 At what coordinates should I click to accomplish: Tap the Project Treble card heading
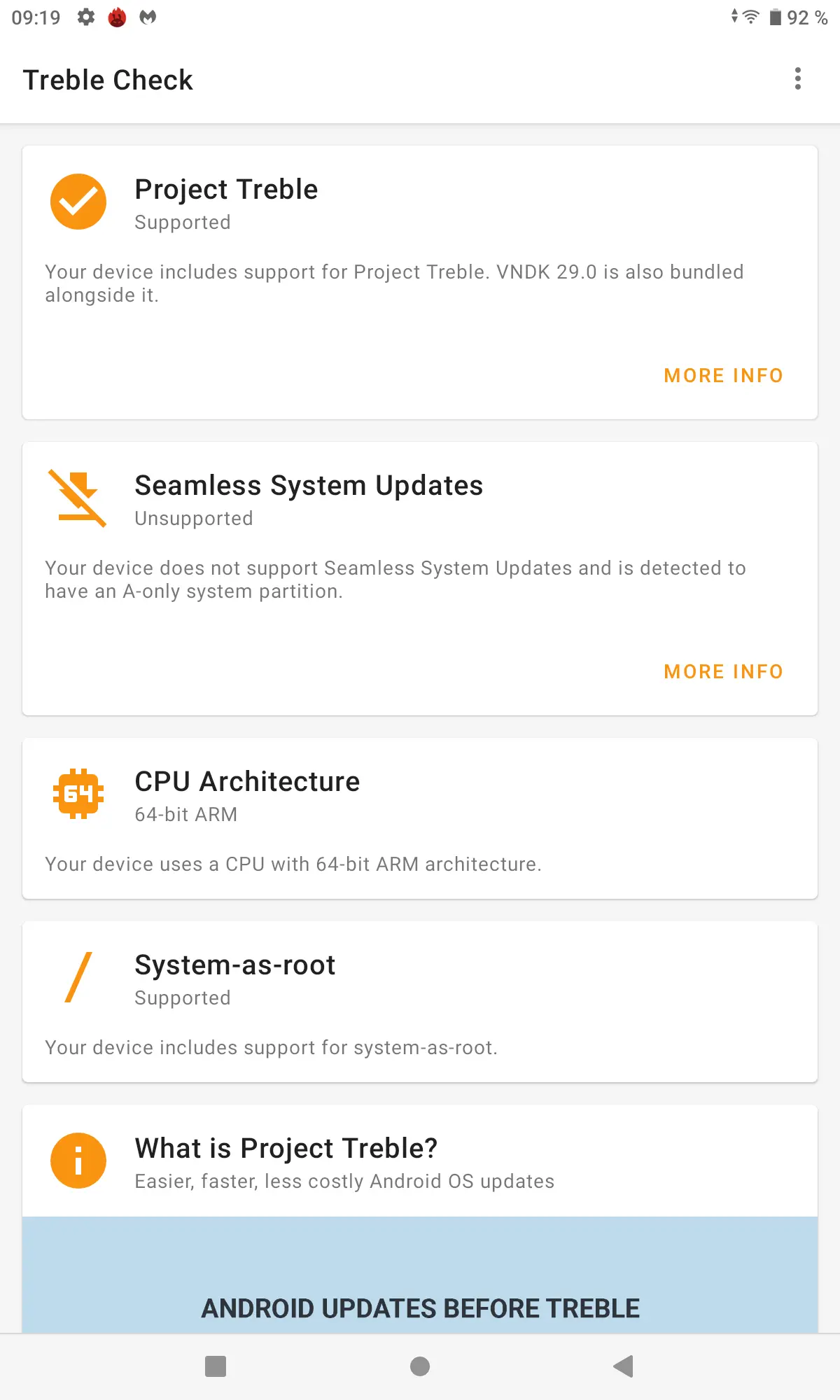point(226,190)
